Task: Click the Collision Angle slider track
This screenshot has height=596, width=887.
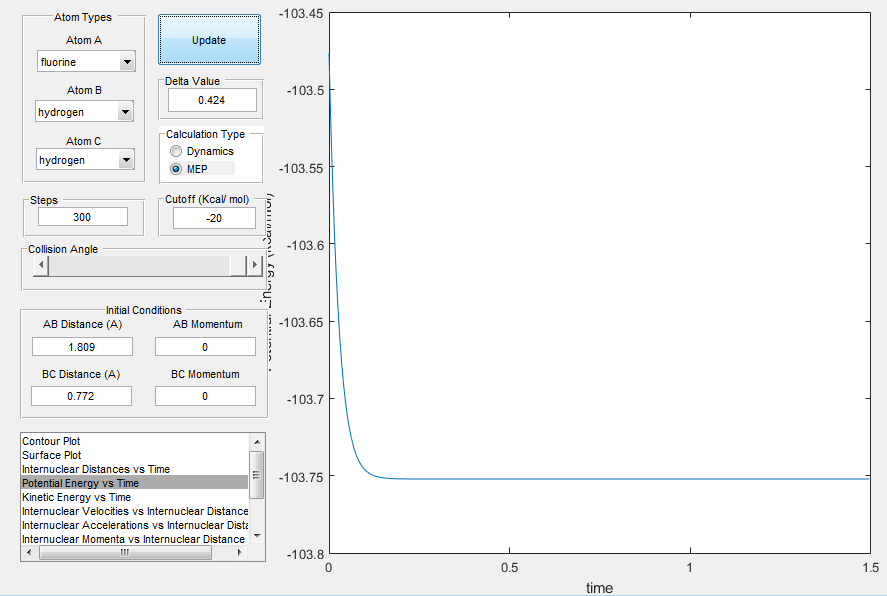Action: 139,265
